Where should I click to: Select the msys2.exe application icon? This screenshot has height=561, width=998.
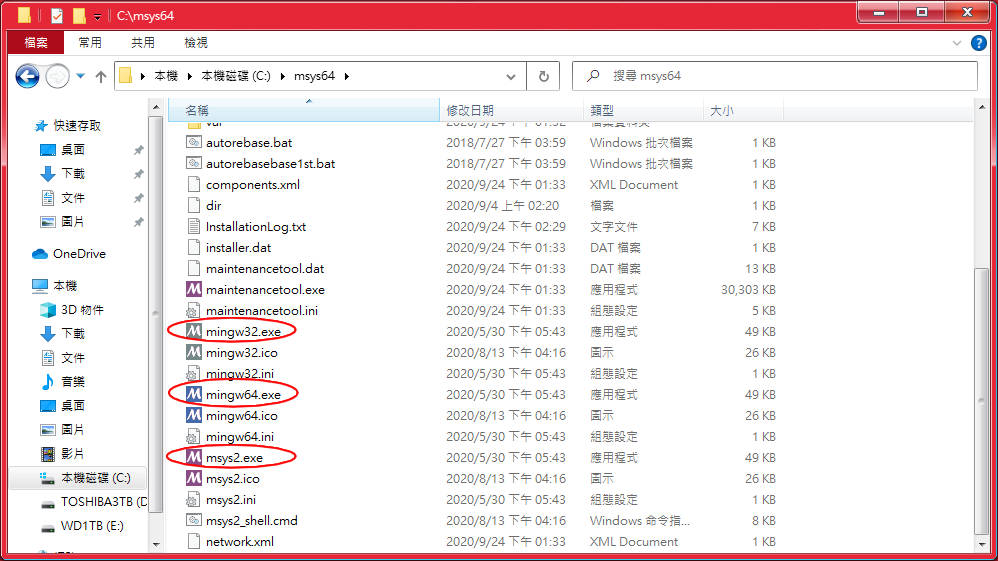click(x=193, y=457)
